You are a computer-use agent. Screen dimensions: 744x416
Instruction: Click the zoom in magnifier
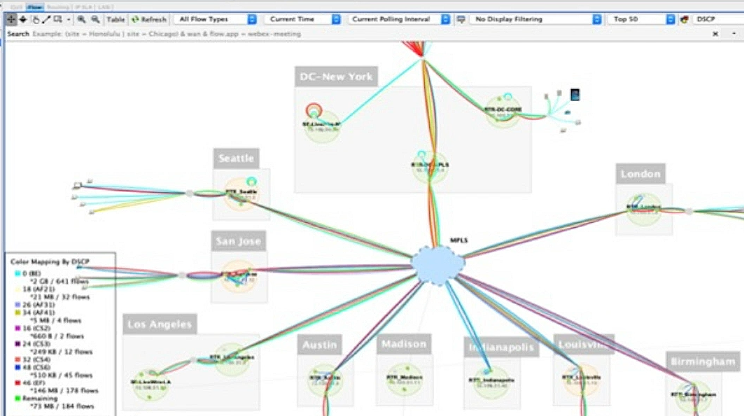[x=82, y=19]
